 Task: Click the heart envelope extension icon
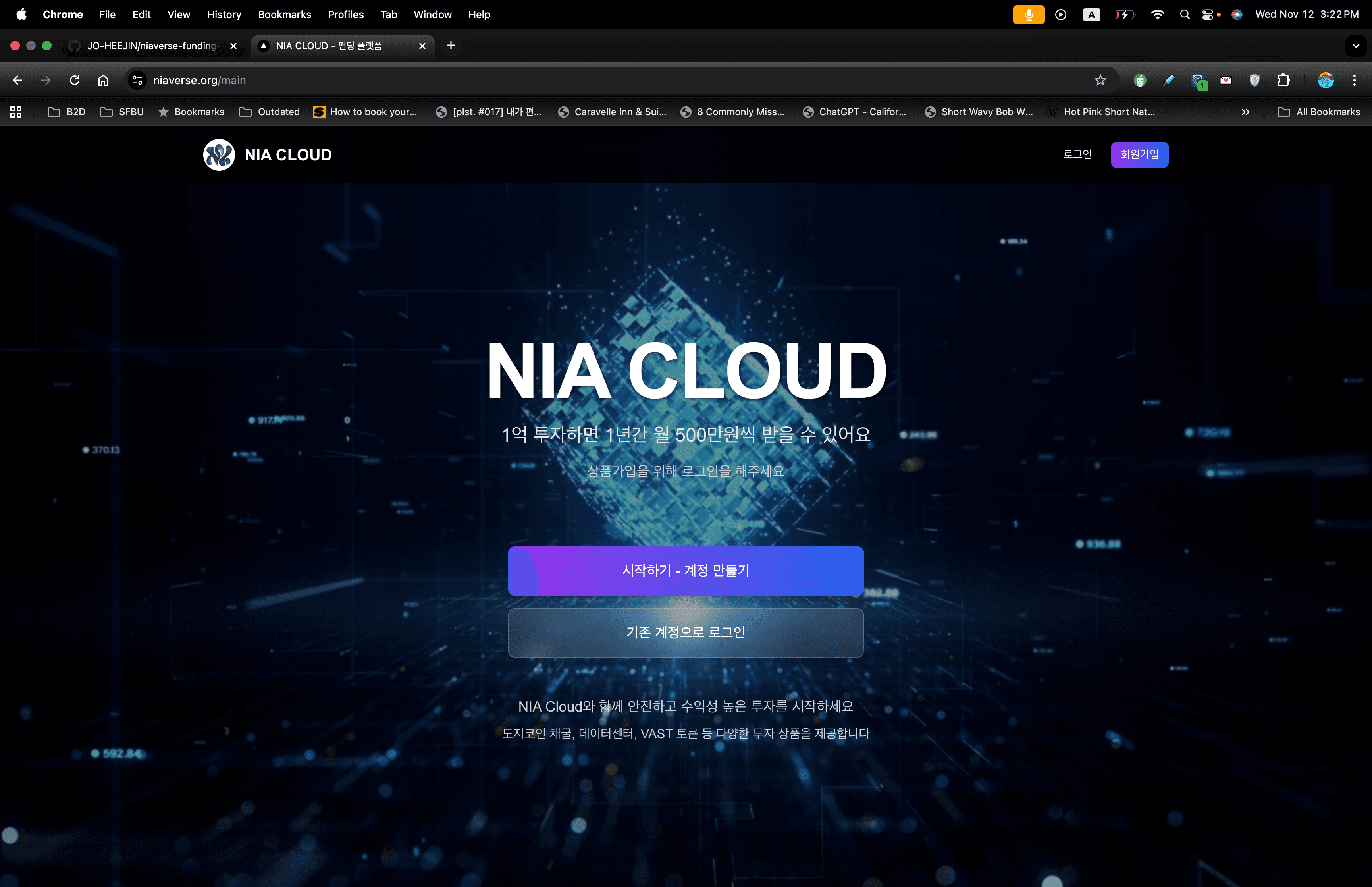tap(1226, 80)
